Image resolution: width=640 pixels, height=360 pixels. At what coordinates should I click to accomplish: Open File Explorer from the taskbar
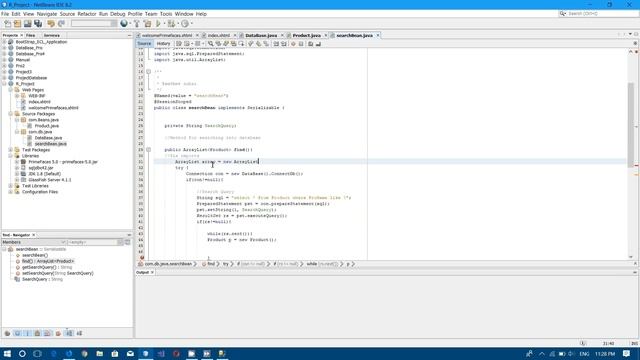pos(100,353)
